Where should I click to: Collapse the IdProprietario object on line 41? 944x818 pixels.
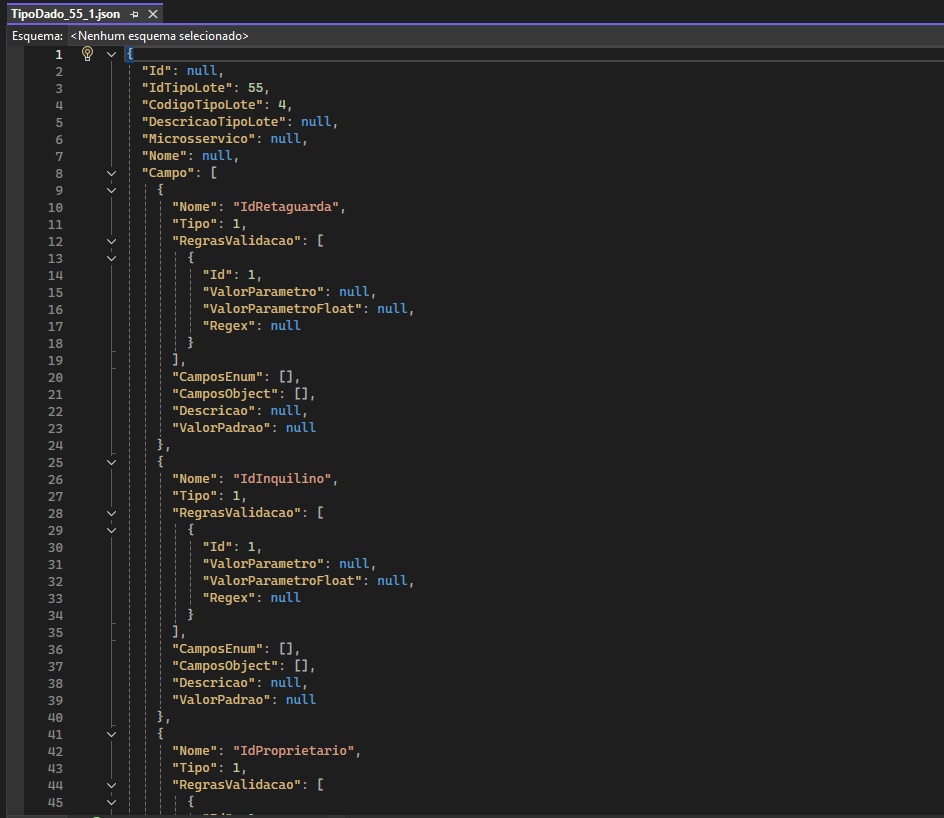112,734
